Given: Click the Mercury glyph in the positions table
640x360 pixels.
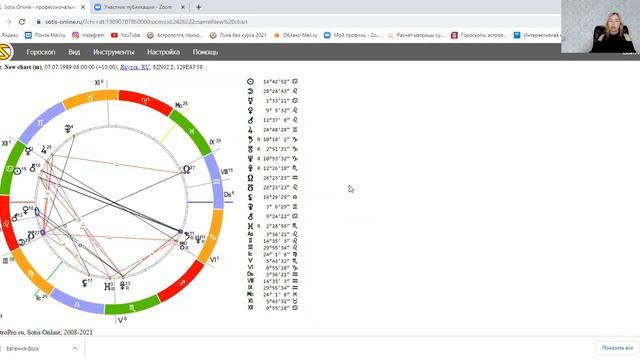Looking at the screenshot, I should [x=250, y=101].
